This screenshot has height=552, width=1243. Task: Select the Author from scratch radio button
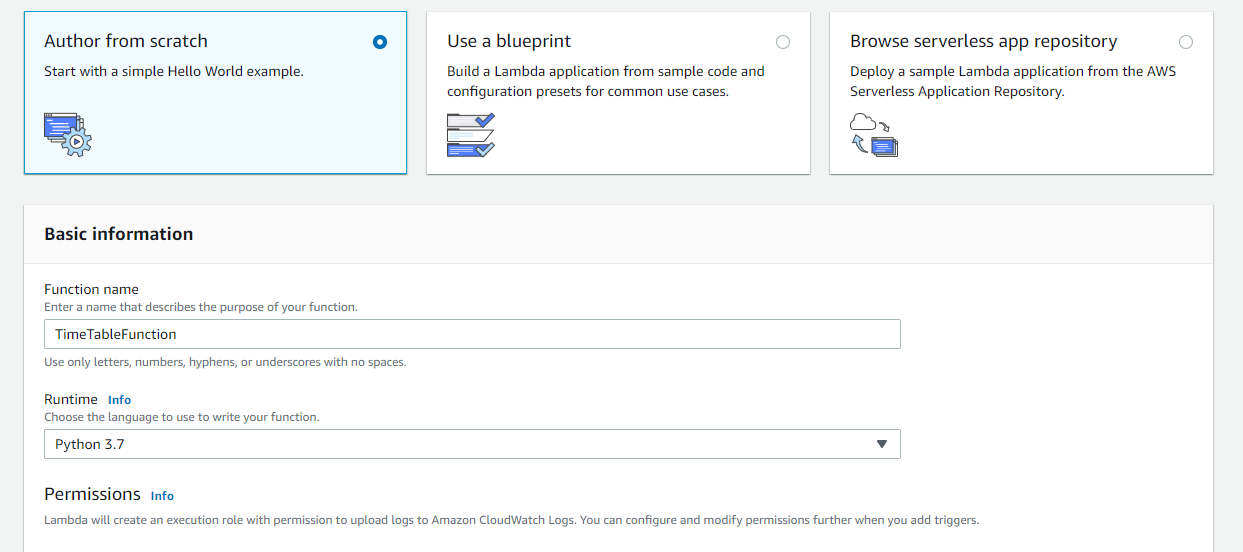point(379,42)
